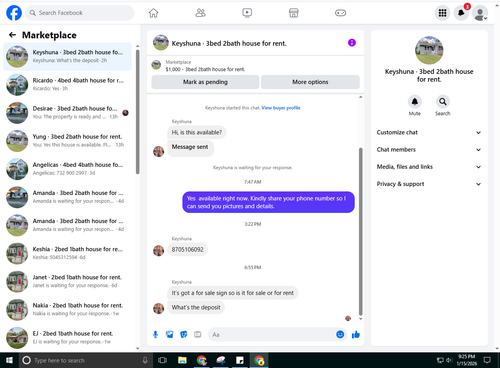The image size is (500, 368).
Task: Open the apps grid menu icon
Action: point(442,13)
